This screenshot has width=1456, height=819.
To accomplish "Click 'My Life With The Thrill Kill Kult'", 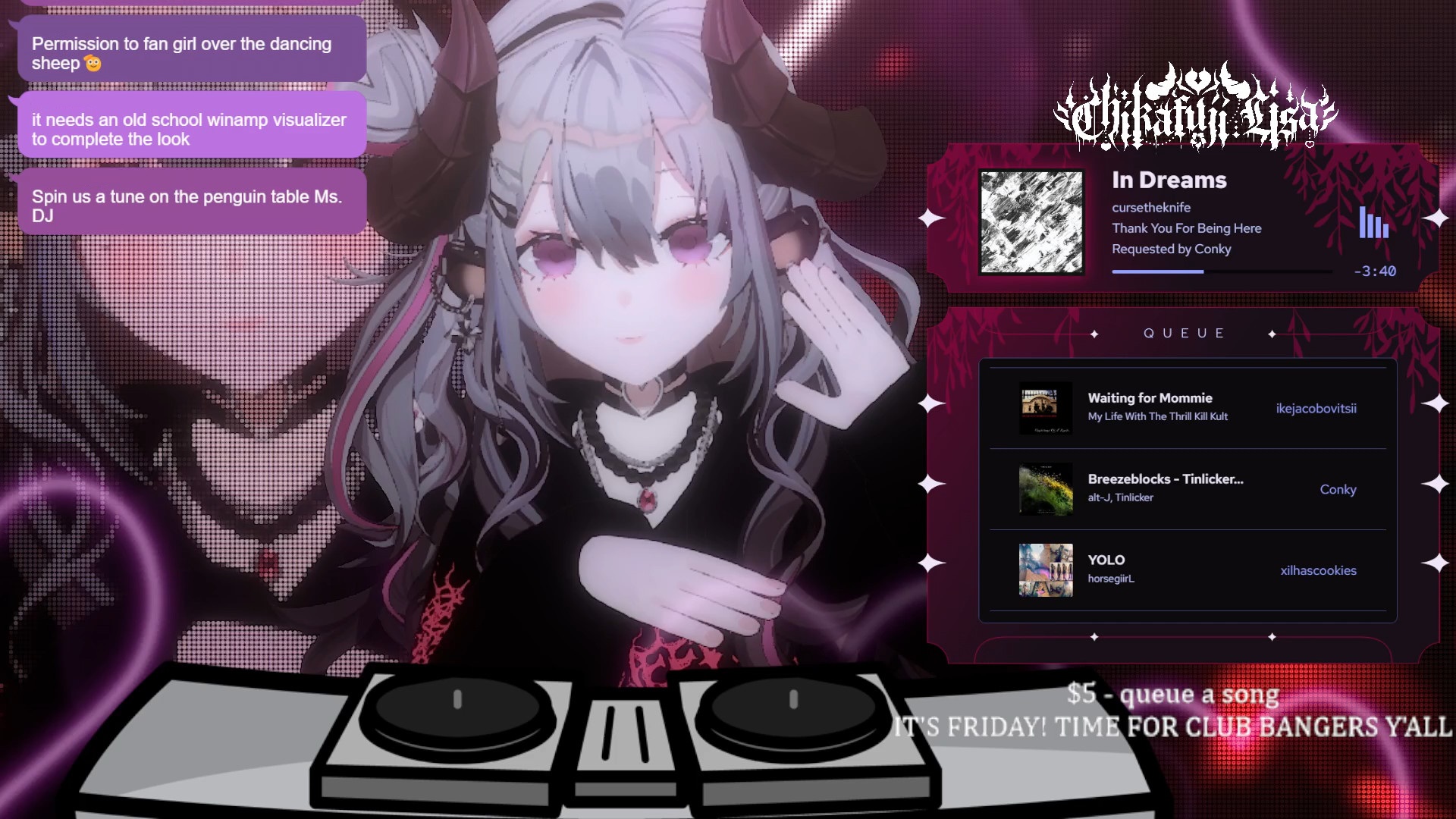I will point(1157,416).
